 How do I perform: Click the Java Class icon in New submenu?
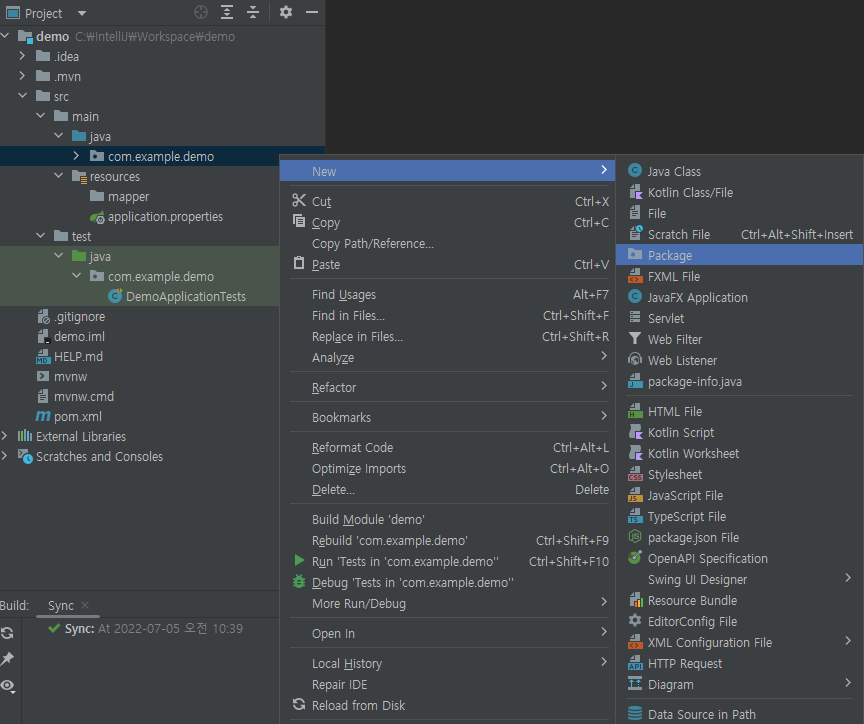(x=635, y=171)
